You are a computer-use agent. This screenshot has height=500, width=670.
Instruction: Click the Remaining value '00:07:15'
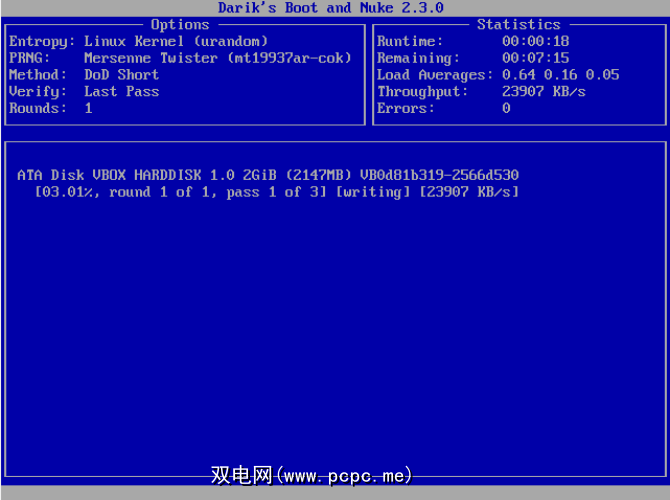pos(535,58)
